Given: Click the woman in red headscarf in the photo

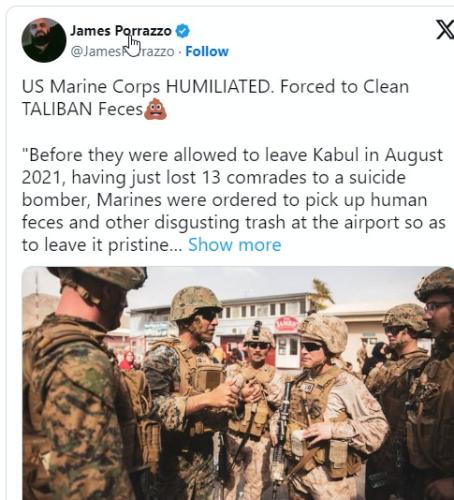Looking at the screenshot, I should pos(127,360).
